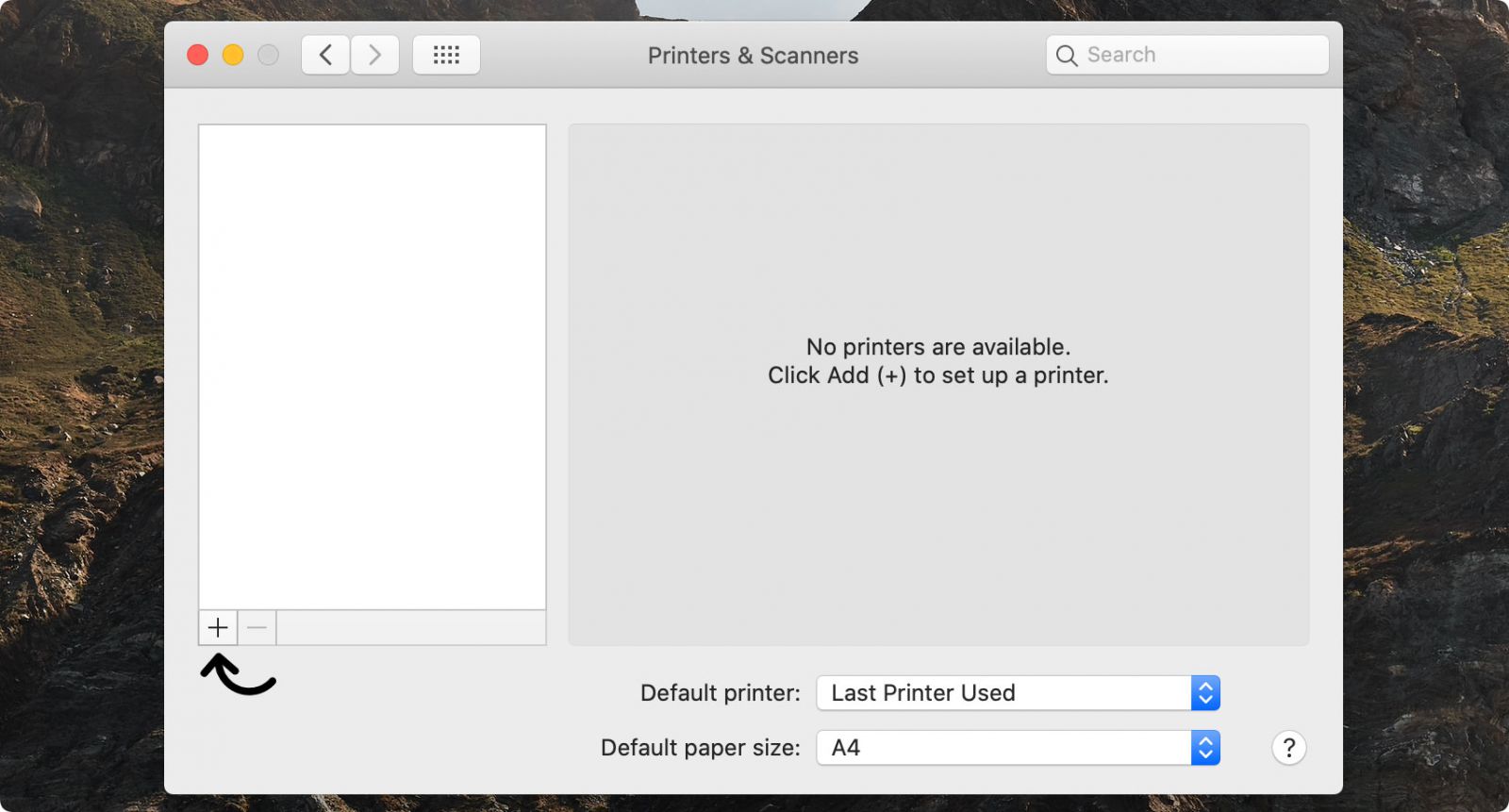Click the 'Default paper size:' label

click(701, 748)
